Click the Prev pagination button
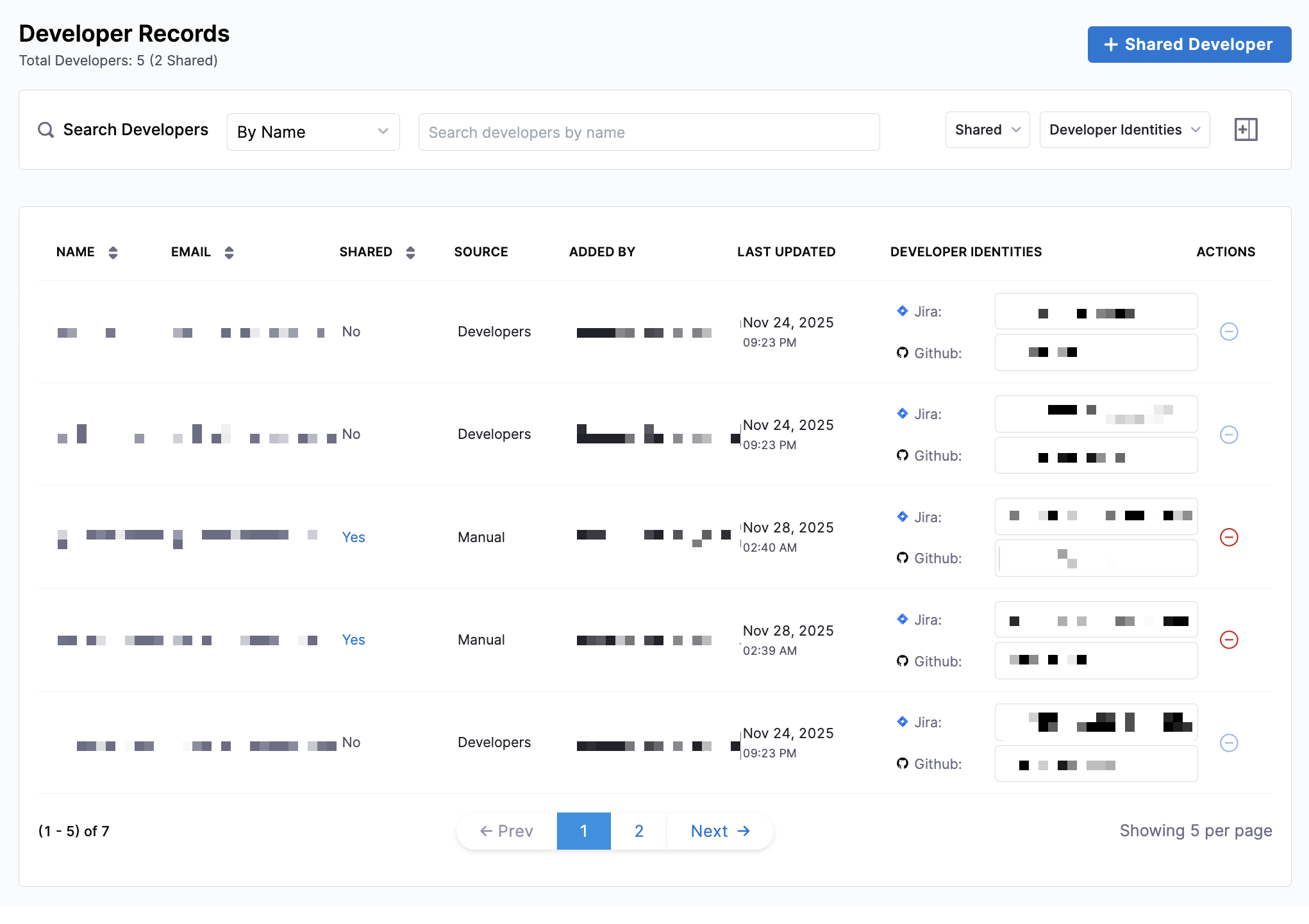Image resolution: width=1309 pixels, height=924 pixels. tap(506, 831)
